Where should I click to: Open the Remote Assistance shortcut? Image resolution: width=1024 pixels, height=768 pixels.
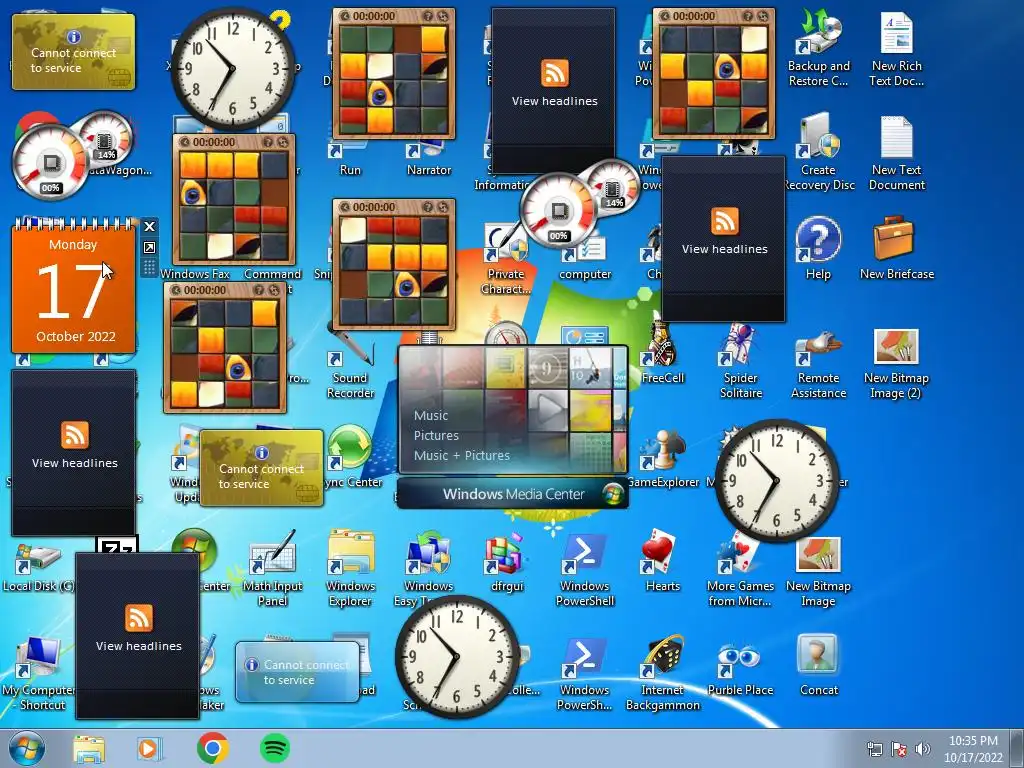pos(818,362)
